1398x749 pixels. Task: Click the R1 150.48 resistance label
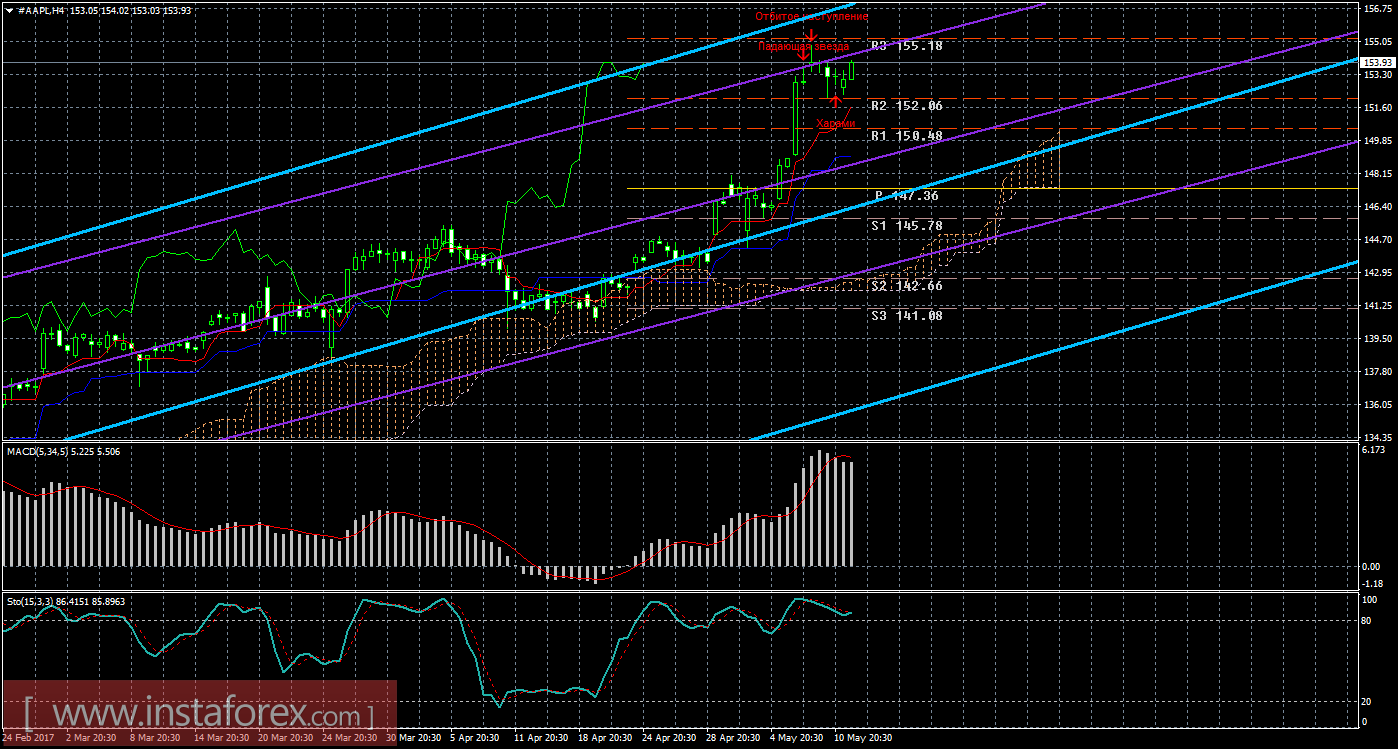[x=907, y=136]
